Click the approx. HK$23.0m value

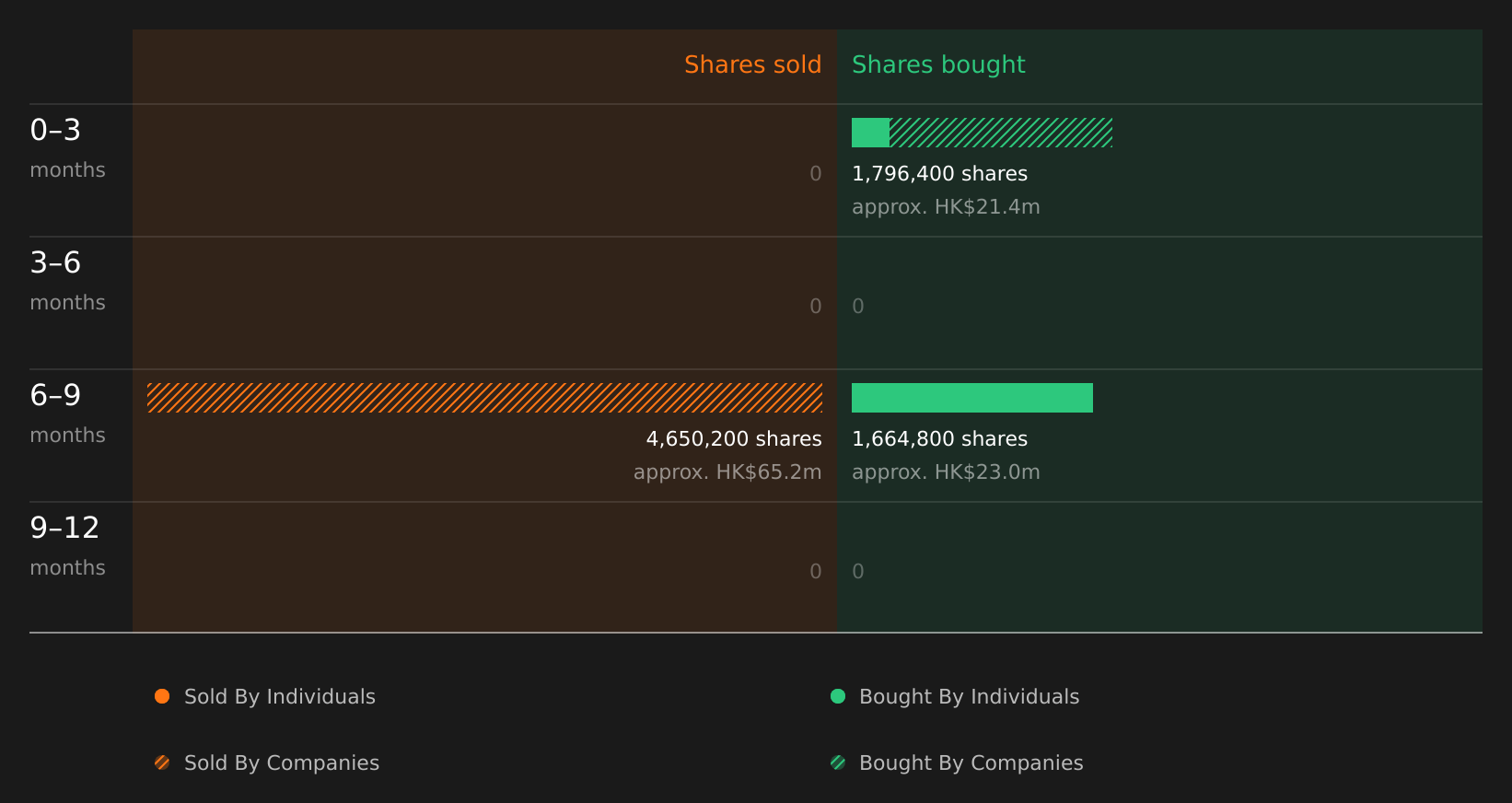click(x=946, y=472)
